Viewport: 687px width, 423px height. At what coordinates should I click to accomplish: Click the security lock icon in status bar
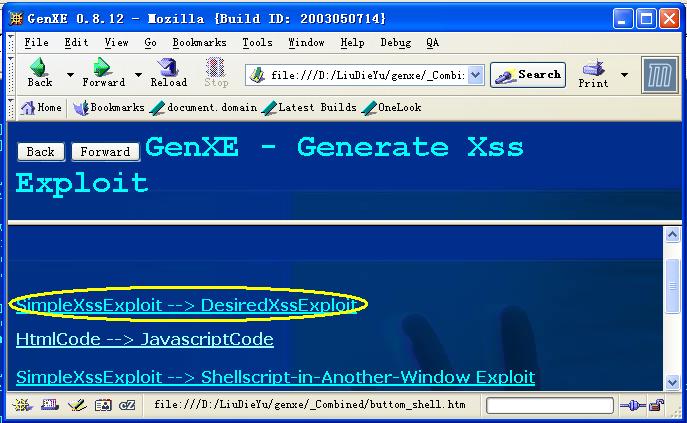[x=657, y=405]
